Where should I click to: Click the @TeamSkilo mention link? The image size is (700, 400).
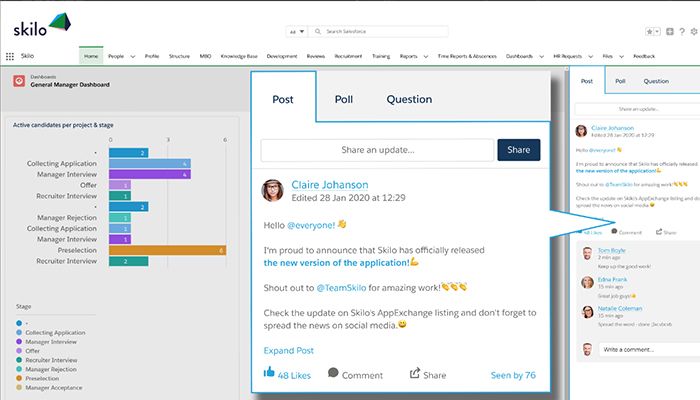pyautogui.click(x=341, y=288)
